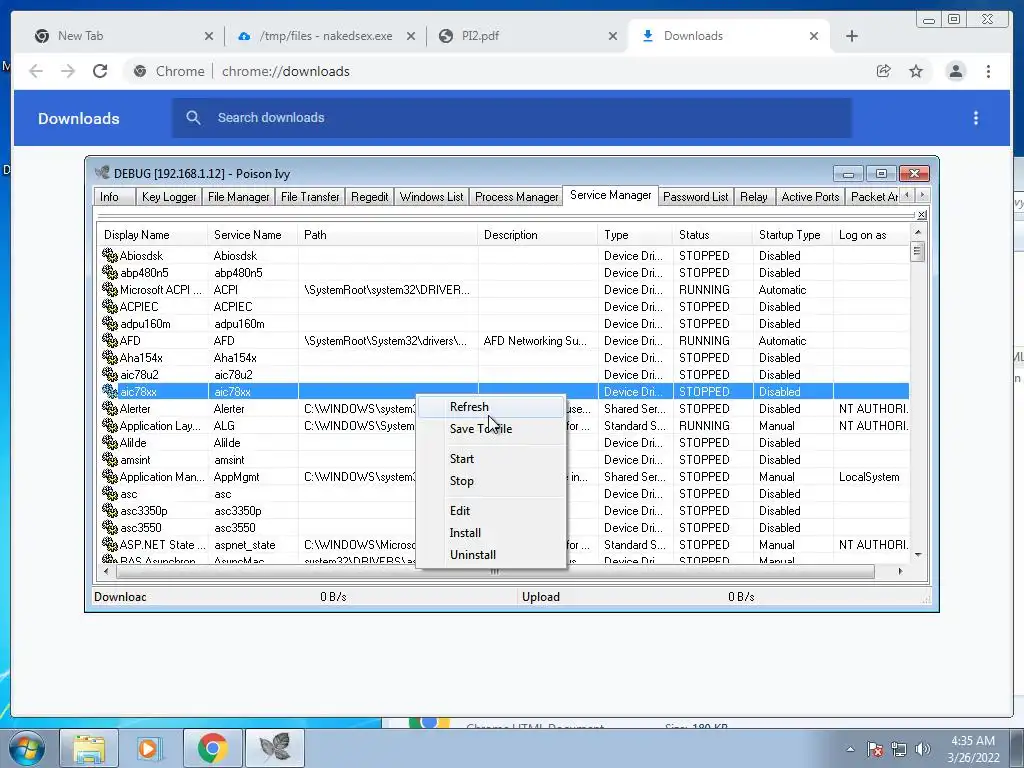Switch to the File Manager tab
Image resolution: width=1024 pixels, height=768 pixels.
pyautogui.click(x=238, y=197)
